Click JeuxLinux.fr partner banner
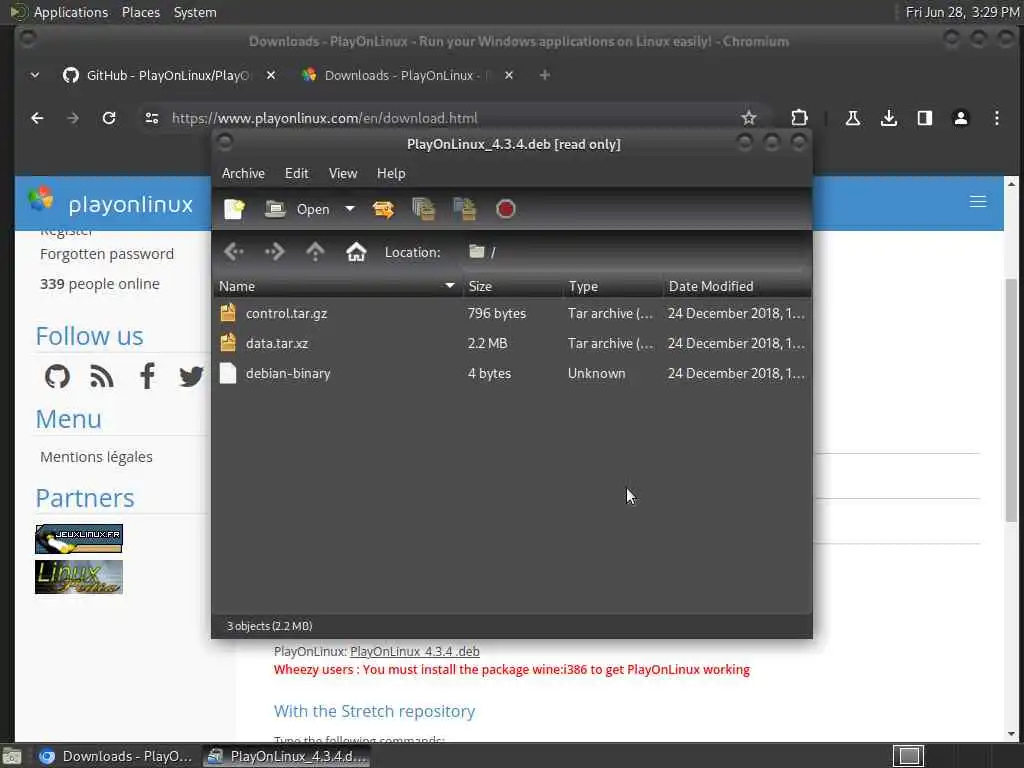The image size is (1024, 768). point(79,539)
